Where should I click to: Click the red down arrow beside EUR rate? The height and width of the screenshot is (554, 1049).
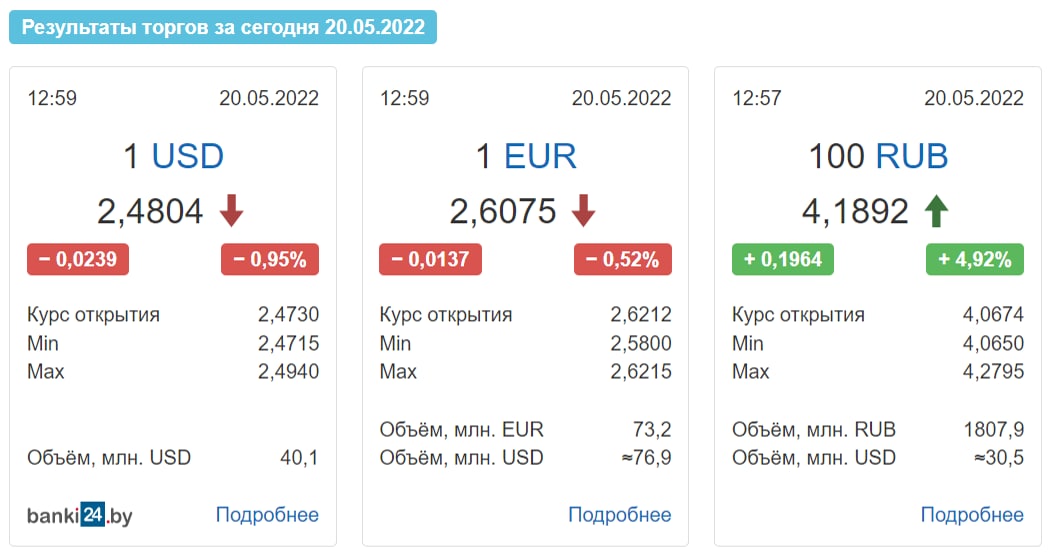pyautogui.click(x=583, y=211)
